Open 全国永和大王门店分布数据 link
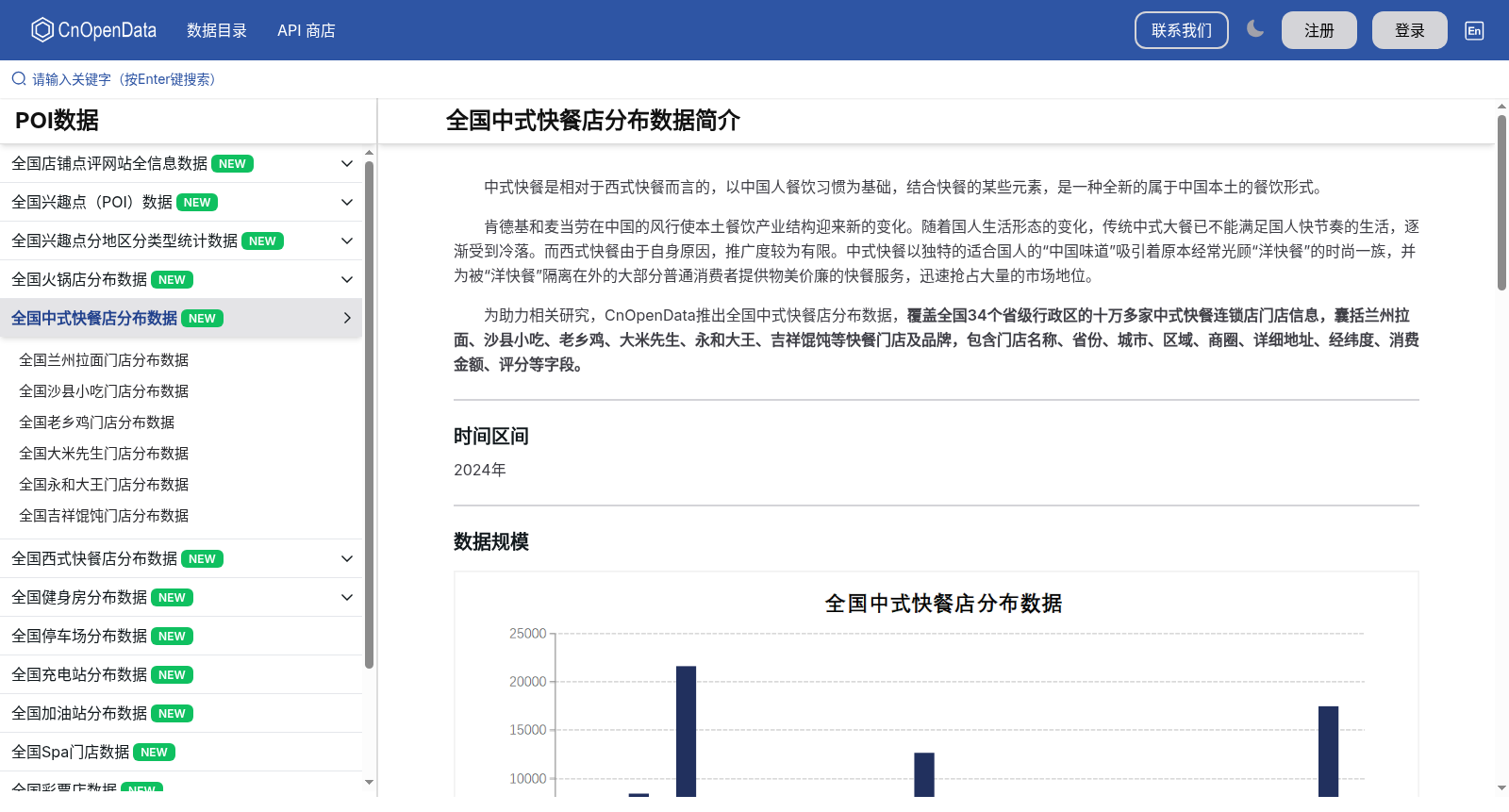This screenshot has width=1509, height=812. click(x=104, y=485)
